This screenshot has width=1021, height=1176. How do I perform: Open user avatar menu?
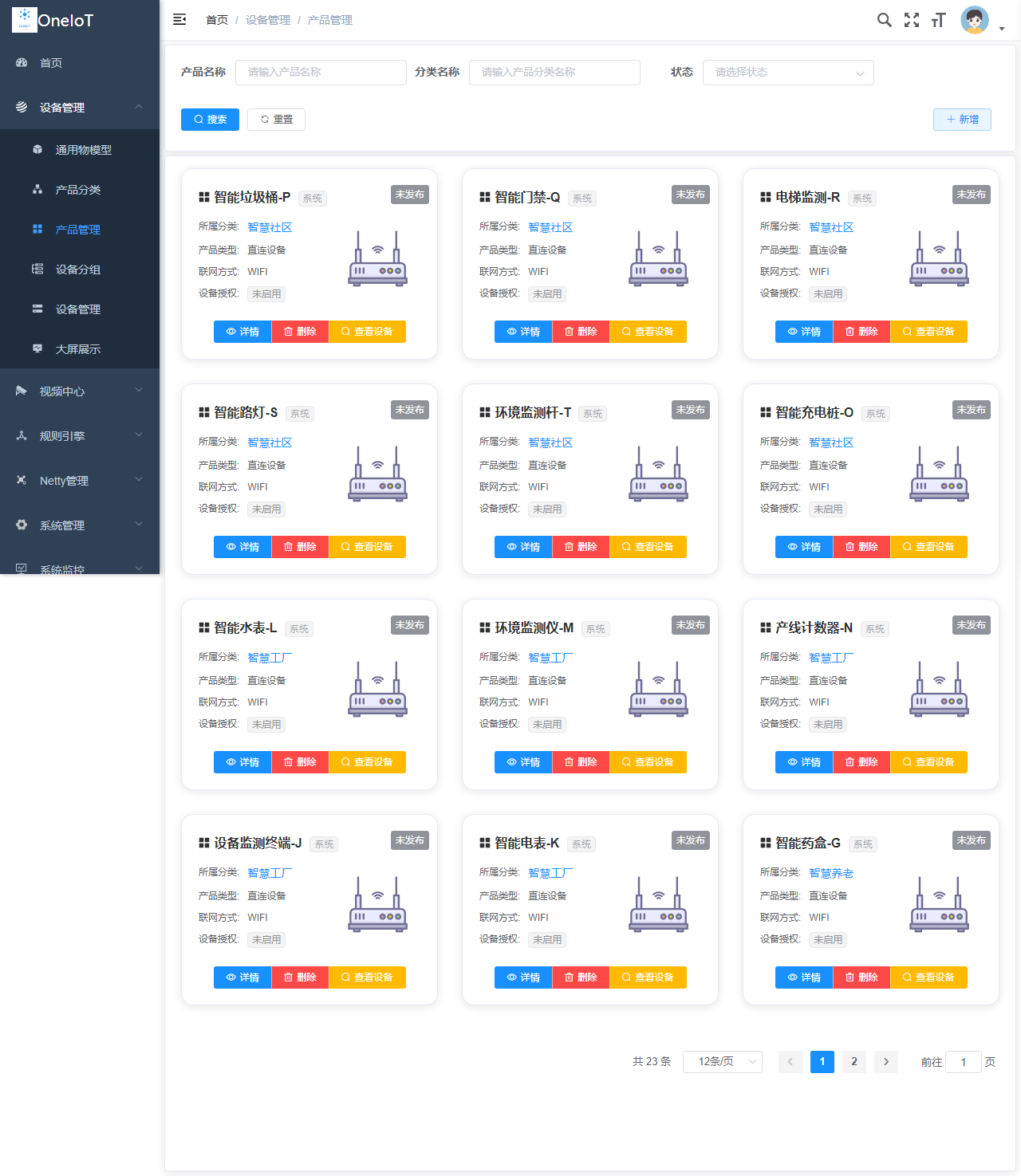coord(975,20)
